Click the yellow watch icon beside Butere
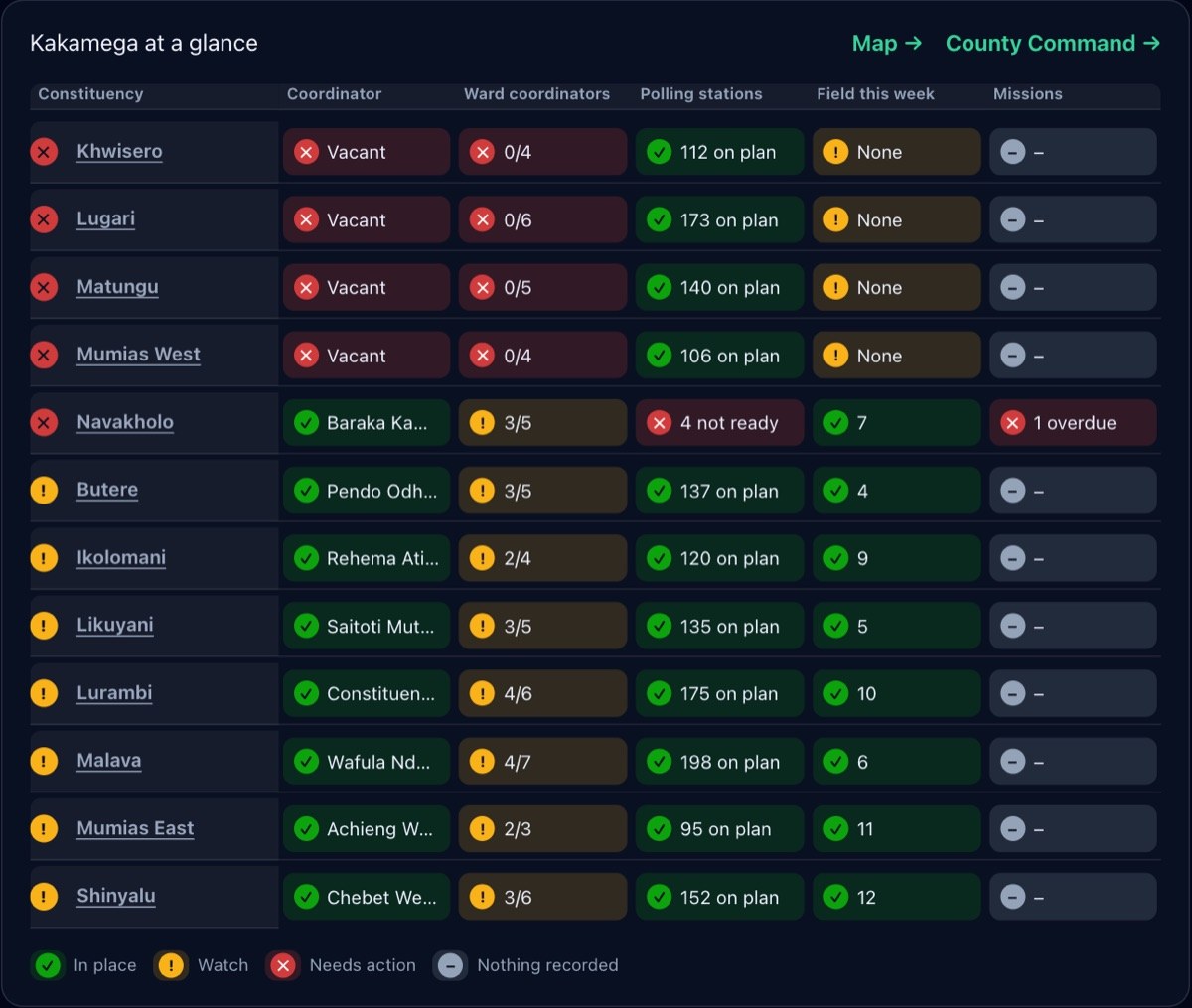The width and height of the screenshot is (1192, 1008). pyautogui.click(x=44, y=490)
